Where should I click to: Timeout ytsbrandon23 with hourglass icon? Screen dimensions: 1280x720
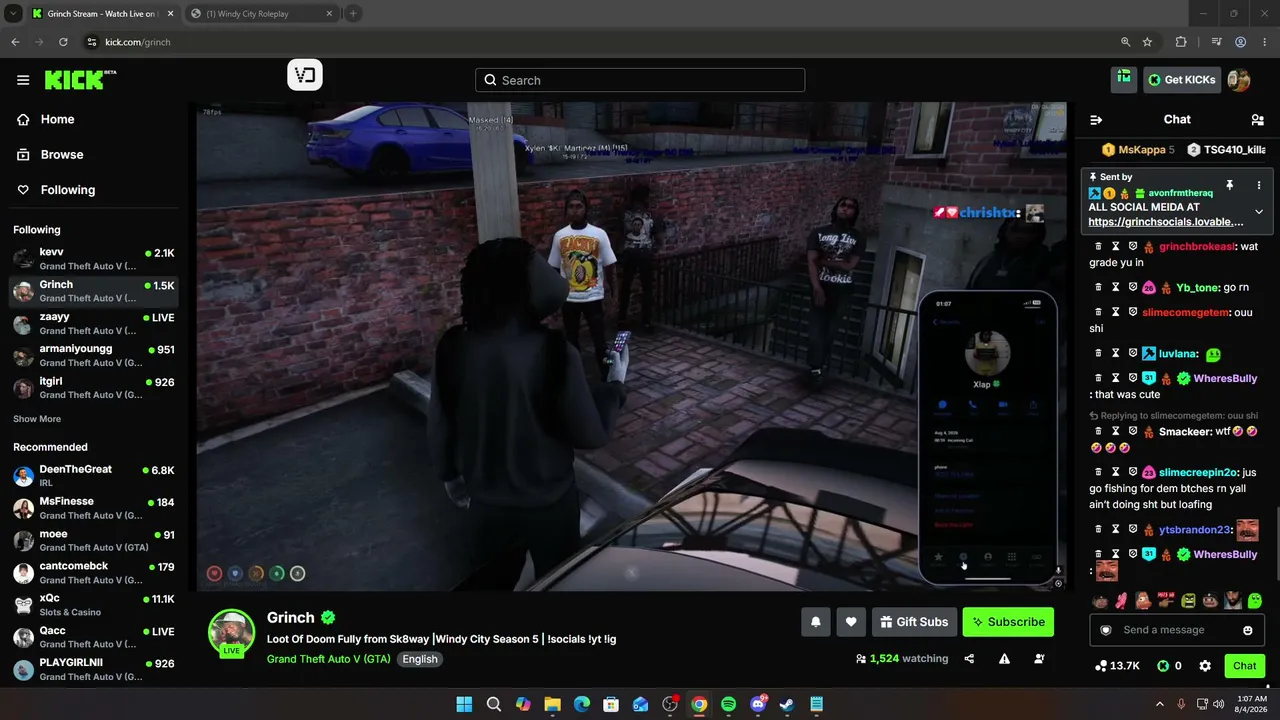(x=1115, y=529)
